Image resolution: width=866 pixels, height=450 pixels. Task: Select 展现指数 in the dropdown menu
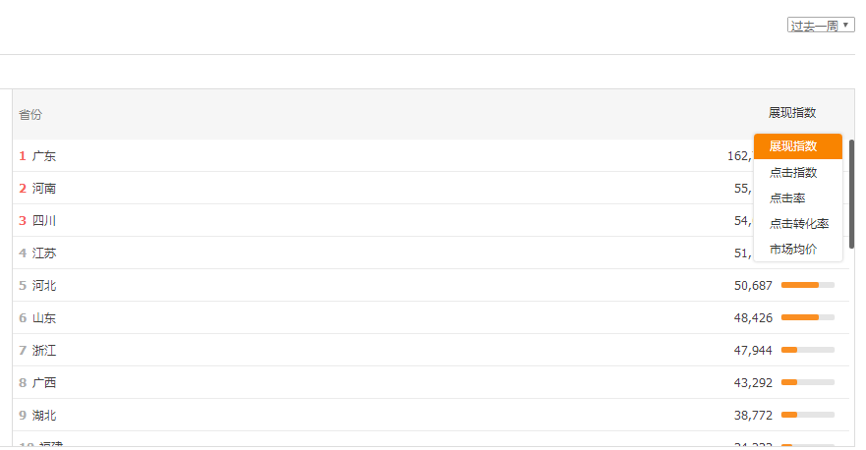[x=793, y=147]
